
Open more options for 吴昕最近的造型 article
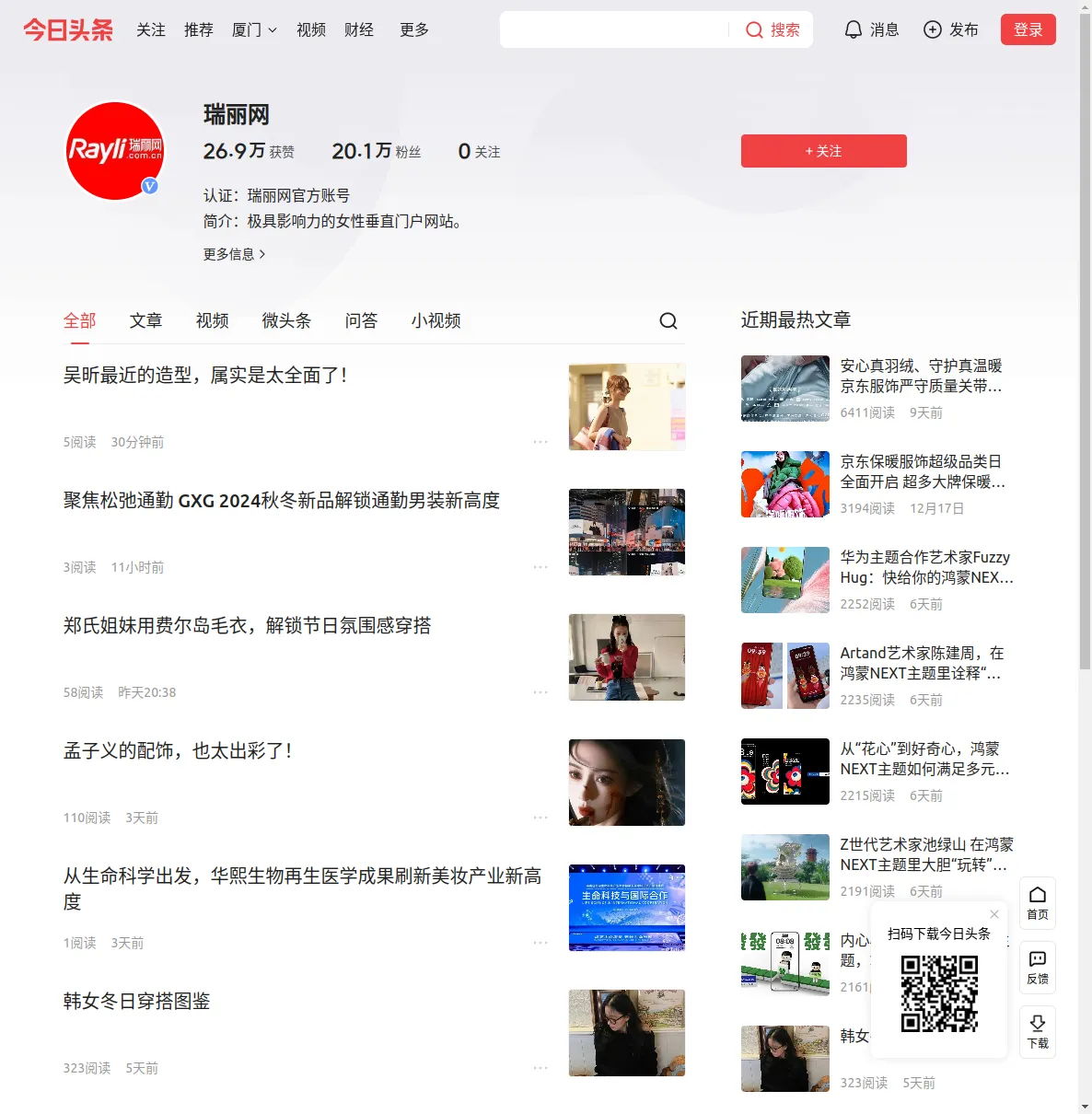pyautogui.click(x=540, y=442)
